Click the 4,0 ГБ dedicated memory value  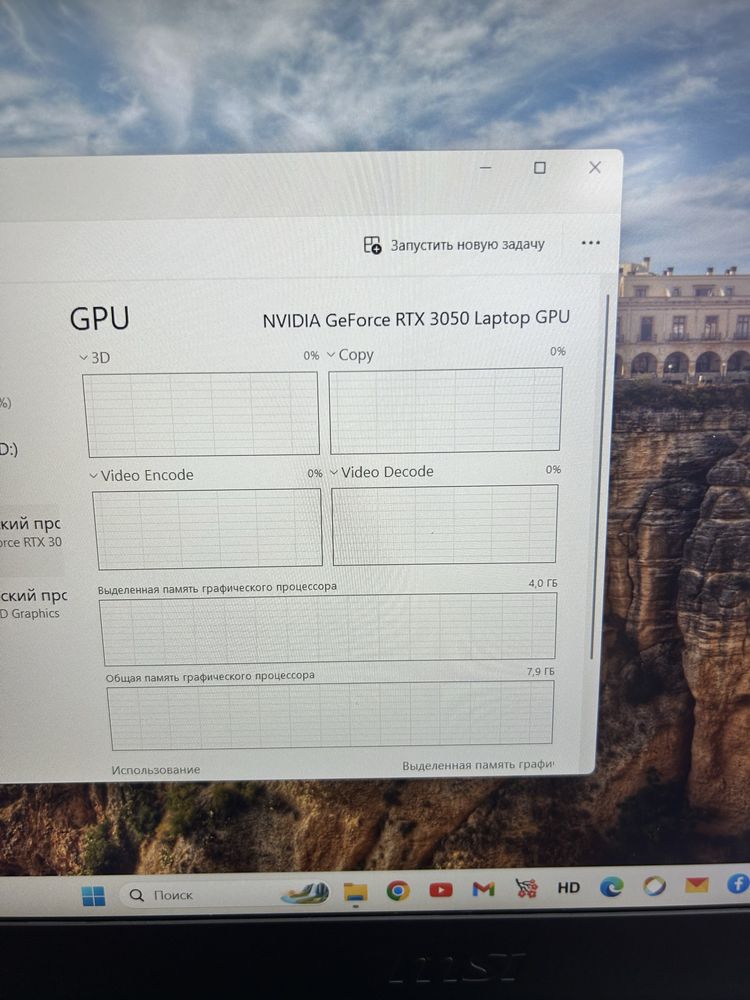543,584
